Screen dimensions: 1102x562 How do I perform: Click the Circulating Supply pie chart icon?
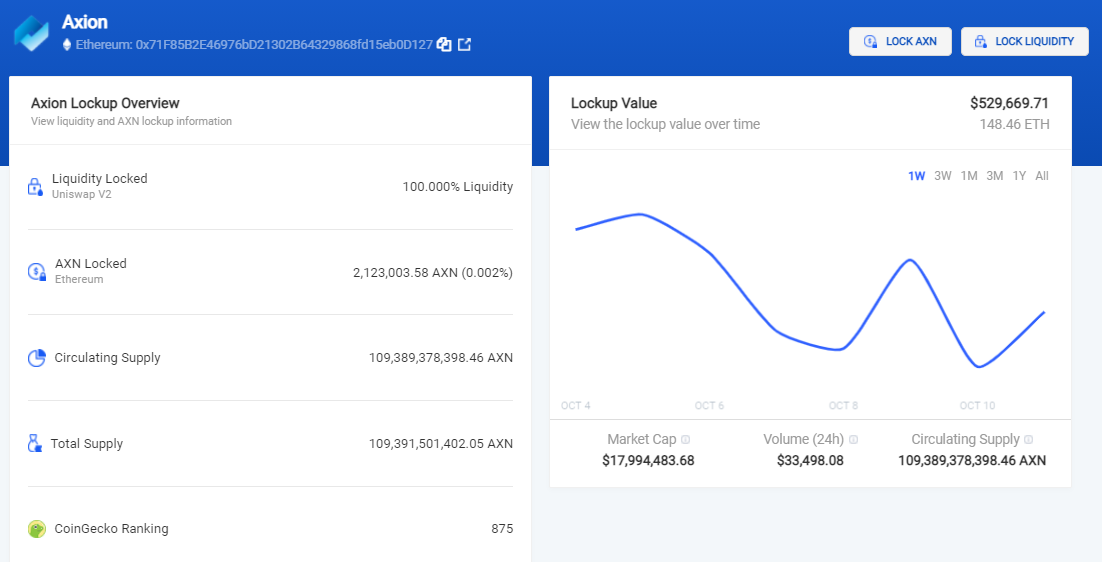37,358
